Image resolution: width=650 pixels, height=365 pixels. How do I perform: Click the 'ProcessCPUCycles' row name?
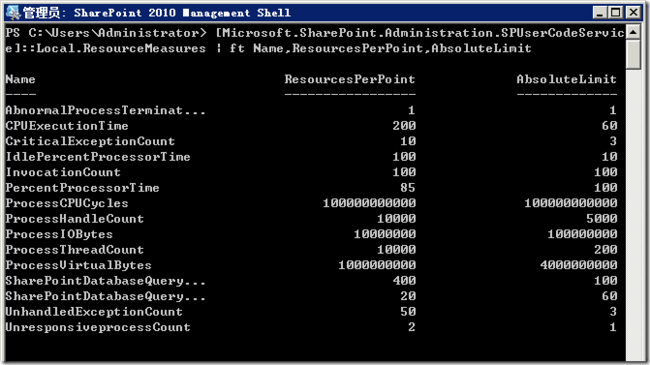point(67,203)
